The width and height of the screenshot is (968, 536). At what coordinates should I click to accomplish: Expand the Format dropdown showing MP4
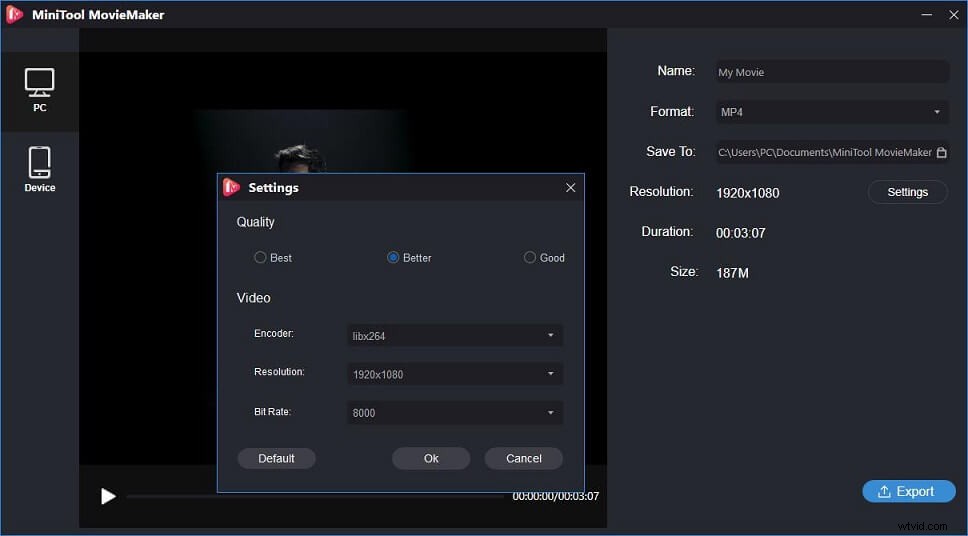click(832, 112)
